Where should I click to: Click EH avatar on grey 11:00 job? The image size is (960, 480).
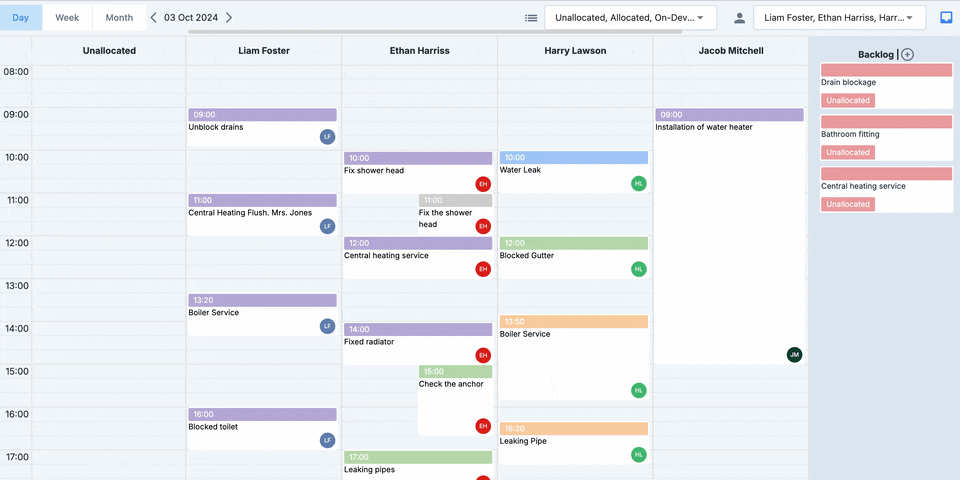click(x=483, y=227)
